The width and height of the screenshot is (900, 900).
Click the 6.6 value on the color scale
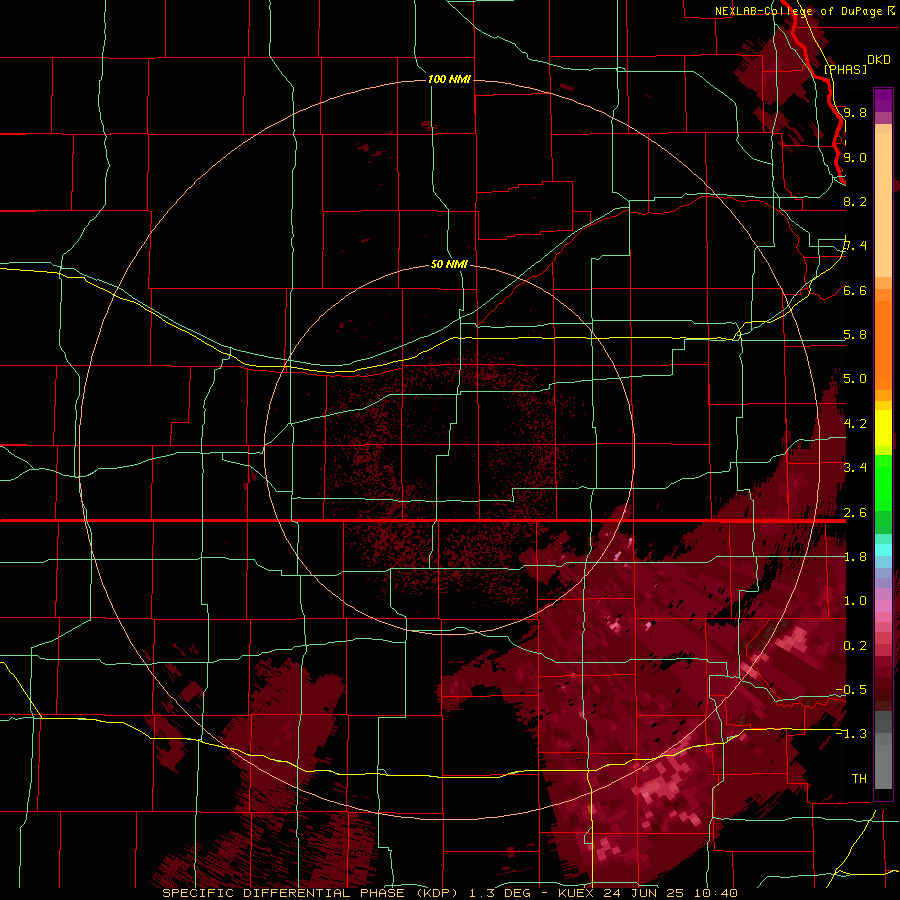[855, 290]
